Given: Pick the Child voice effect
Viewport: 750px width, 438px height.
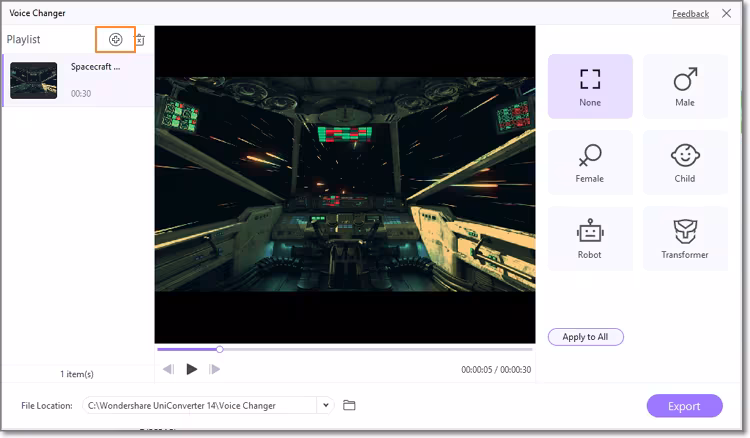Looking at the screenshot, I should pyautogui.click(x=685, y=163).
